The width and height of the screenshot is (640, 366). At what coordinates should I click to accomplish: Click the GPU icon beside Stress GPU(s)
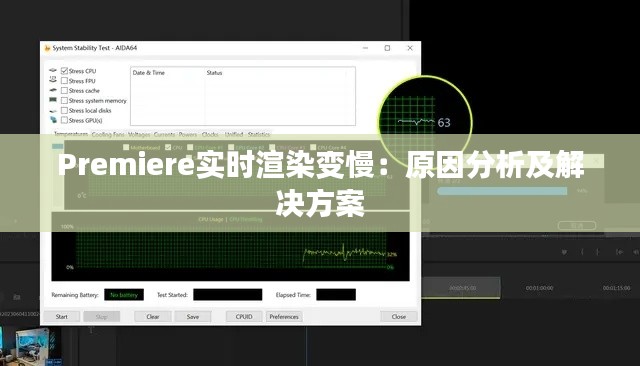[53, 120]
